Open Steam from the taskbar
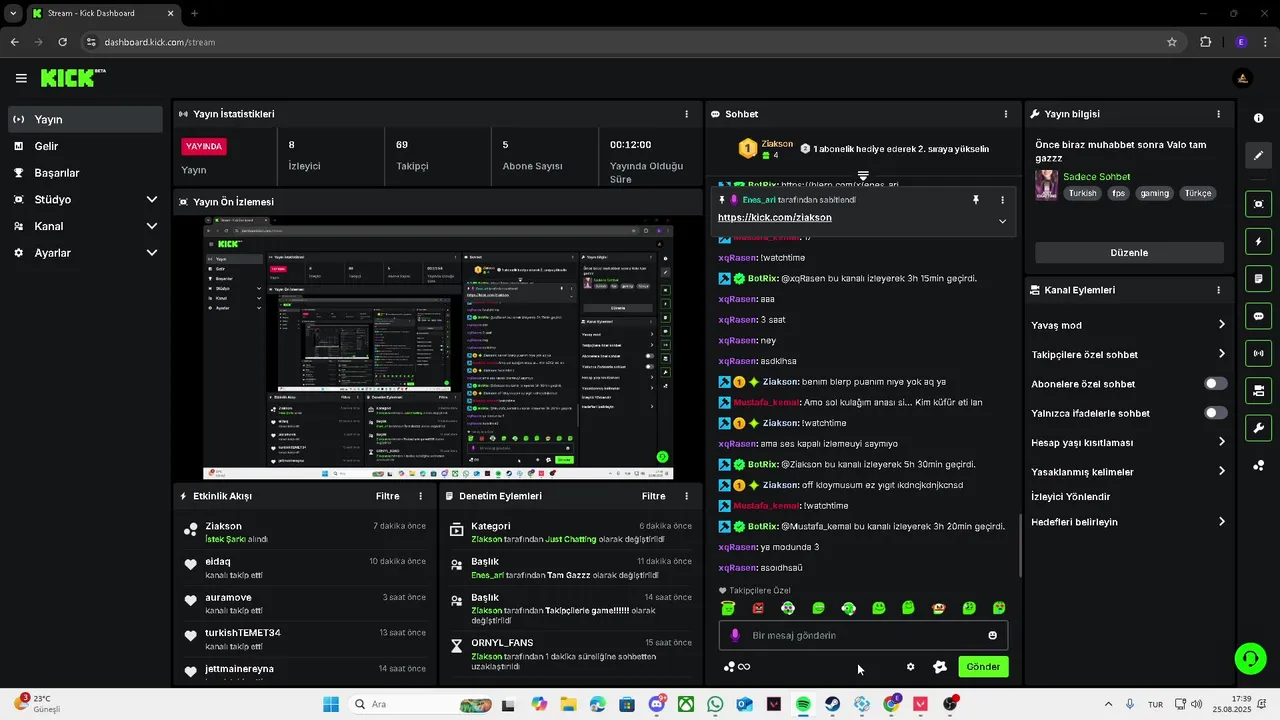This screenshot has height=720, width=1280. click(x=832, y=704)
